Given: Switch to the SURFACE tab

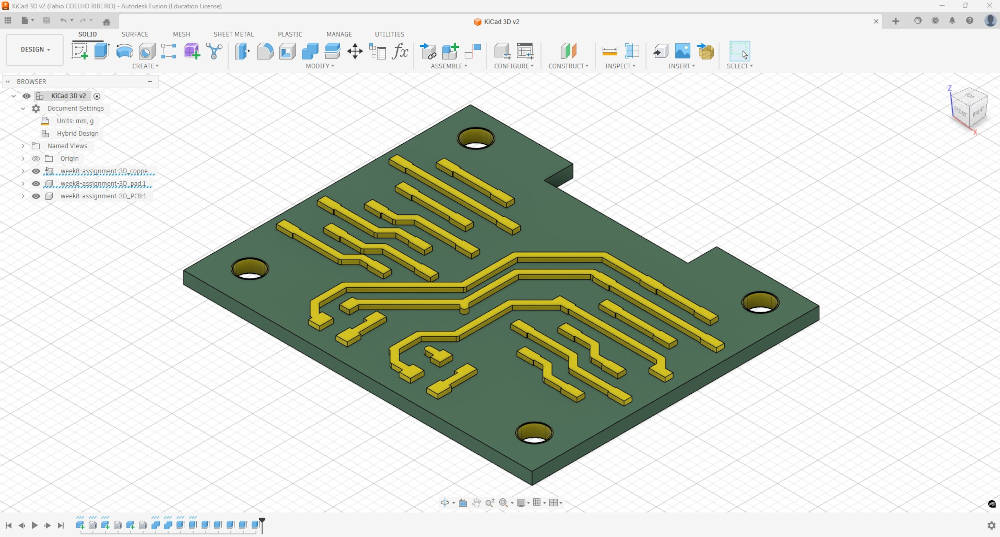Looking at the screenshot, I should point(135,34).
